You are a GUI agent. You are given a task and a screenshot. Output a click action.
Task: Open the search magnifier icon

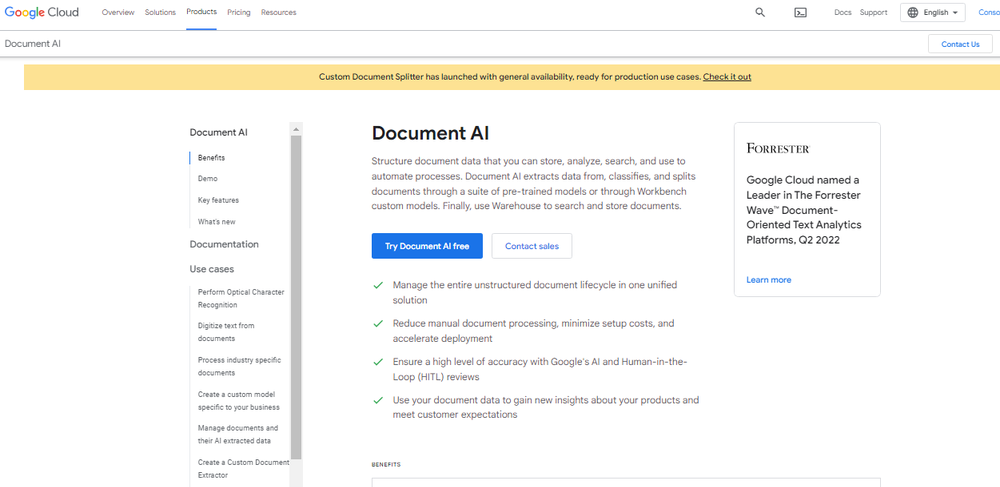(760, 12)
